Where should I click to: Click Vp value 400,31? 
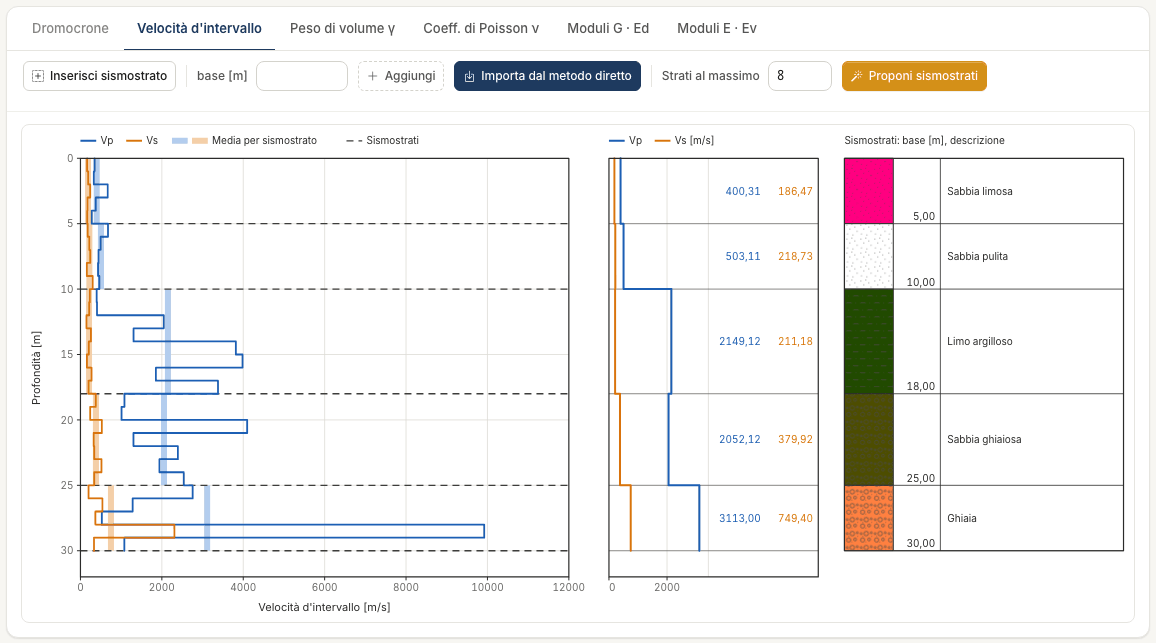pyautogui.click(x=742, y=191)
